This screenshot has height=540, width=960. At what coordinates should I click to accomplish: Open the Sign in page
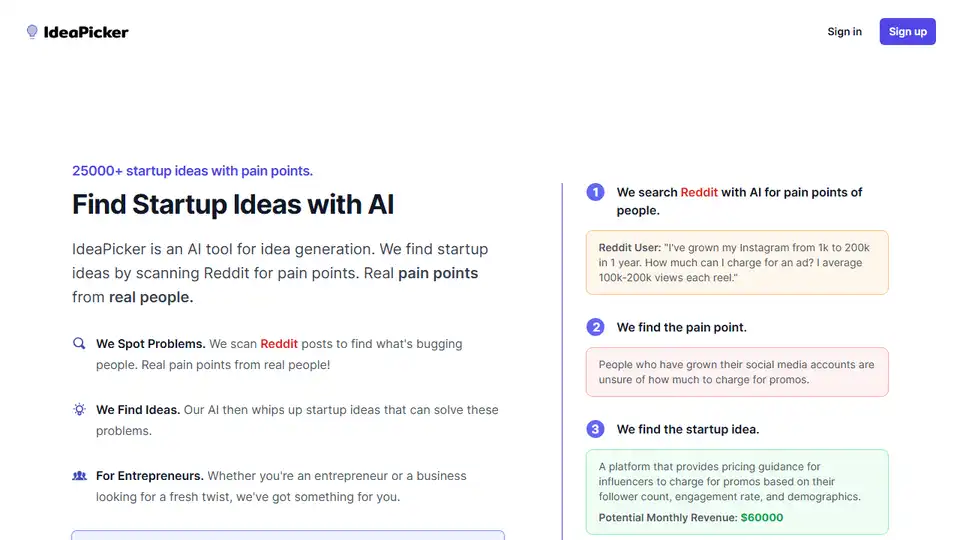pyautogui.click(x=844, y=32)
